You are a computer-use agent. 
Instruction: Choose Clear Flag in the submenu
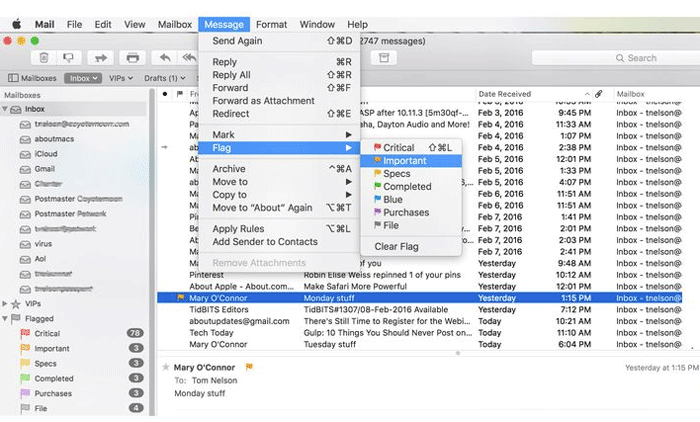(x=411, y=247)
